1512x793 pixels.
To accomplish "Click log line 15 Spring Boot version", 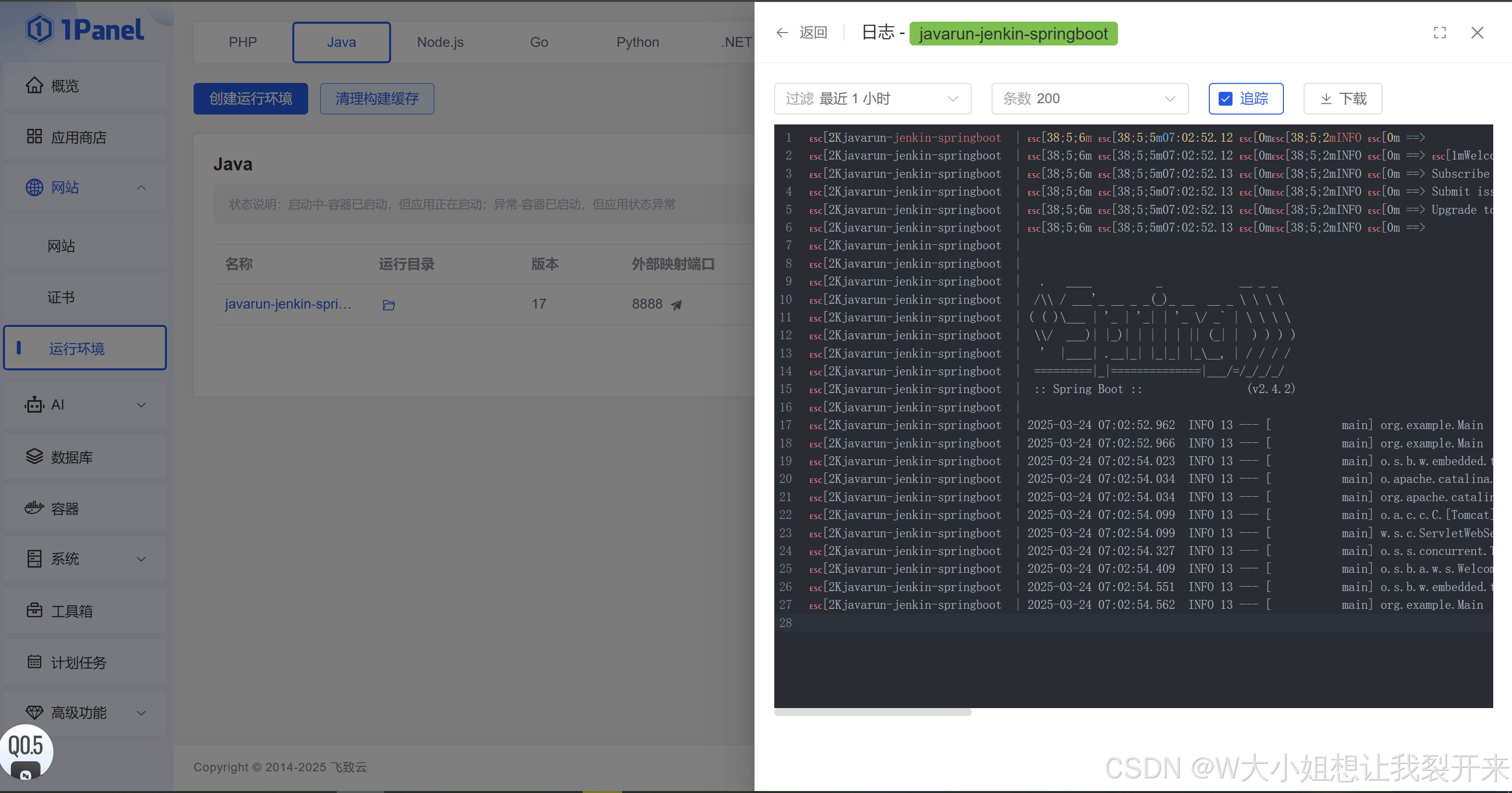I will point(1164,389).
